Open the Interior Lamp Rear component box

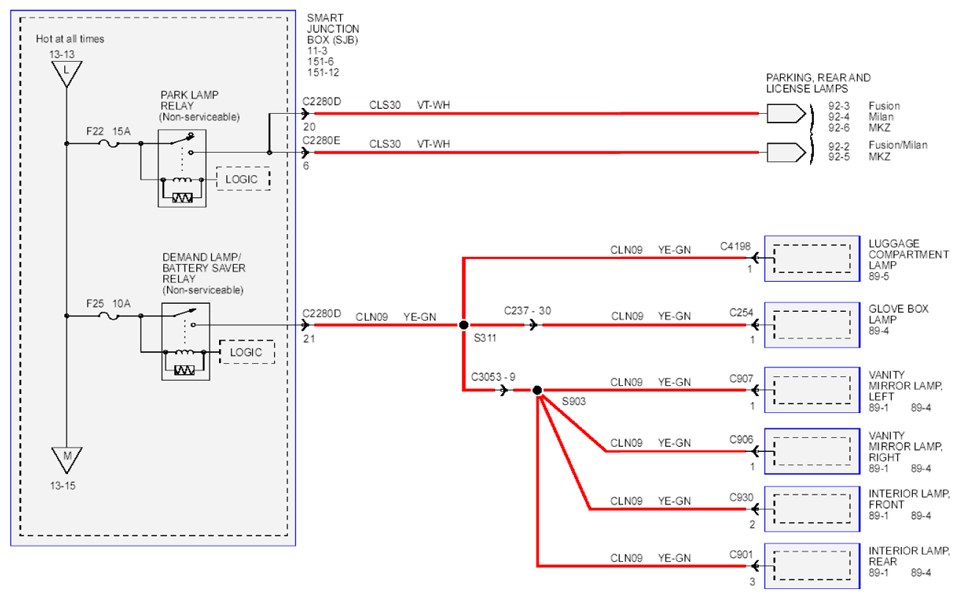point(812,567)
